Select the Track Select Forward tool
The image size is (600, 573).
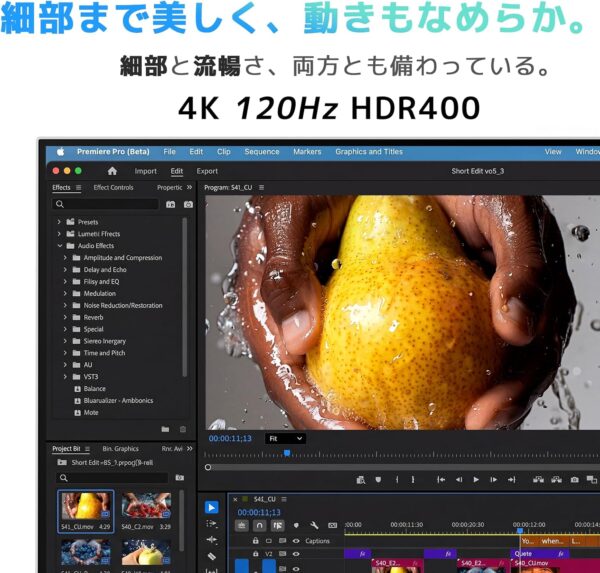click(211, 524)
